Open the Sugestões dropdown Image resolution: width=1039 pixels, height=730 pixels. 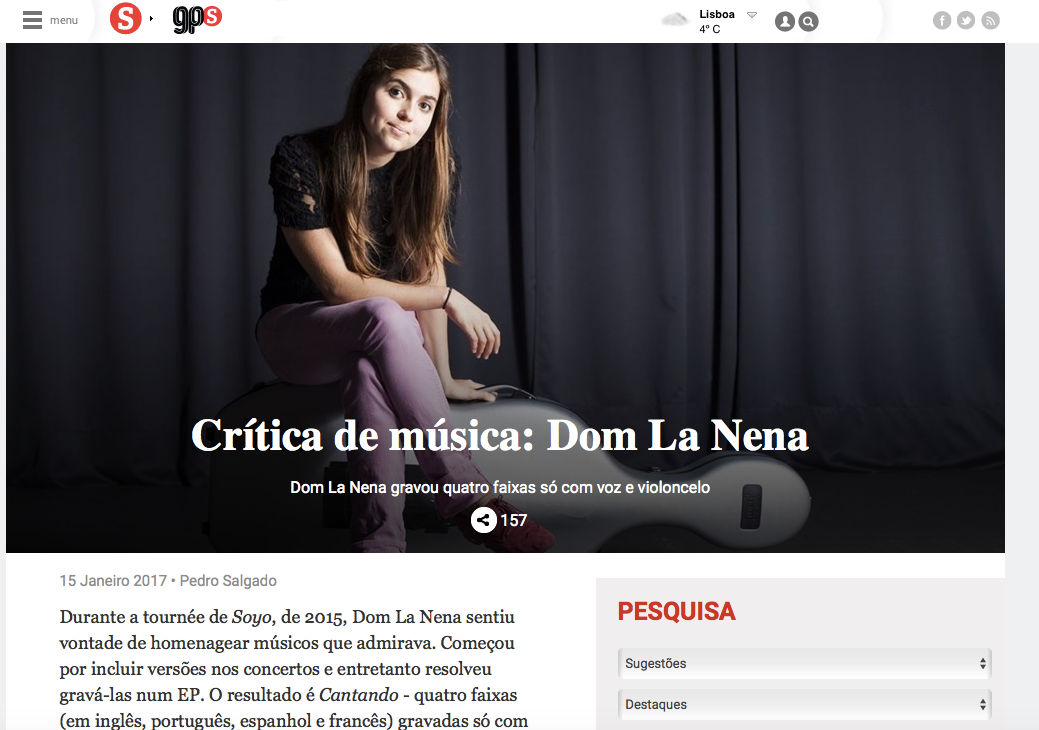coord(804,663)
